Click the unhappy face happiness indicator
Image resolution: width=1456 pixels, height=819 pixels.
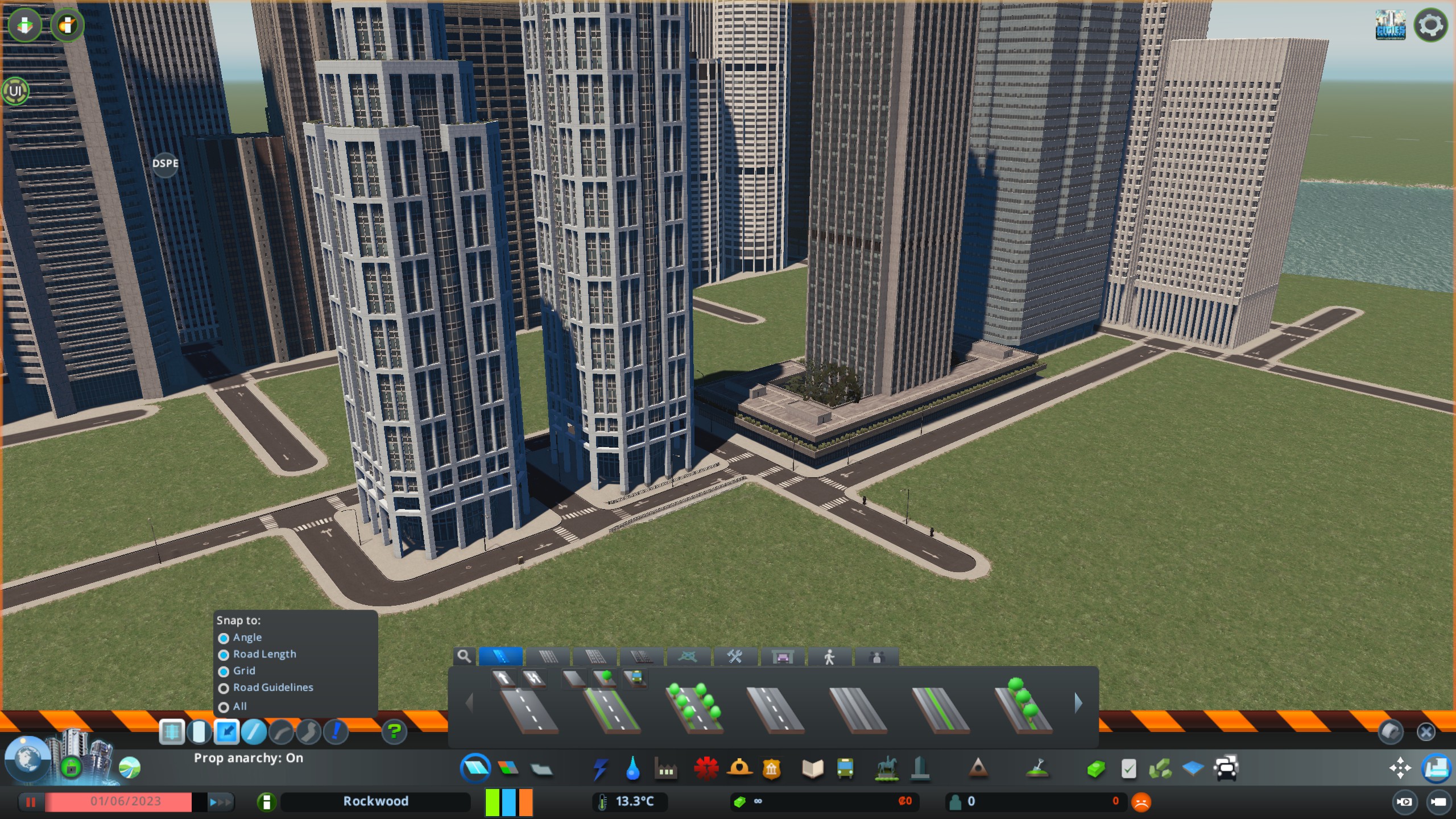tap(1141, 802)
